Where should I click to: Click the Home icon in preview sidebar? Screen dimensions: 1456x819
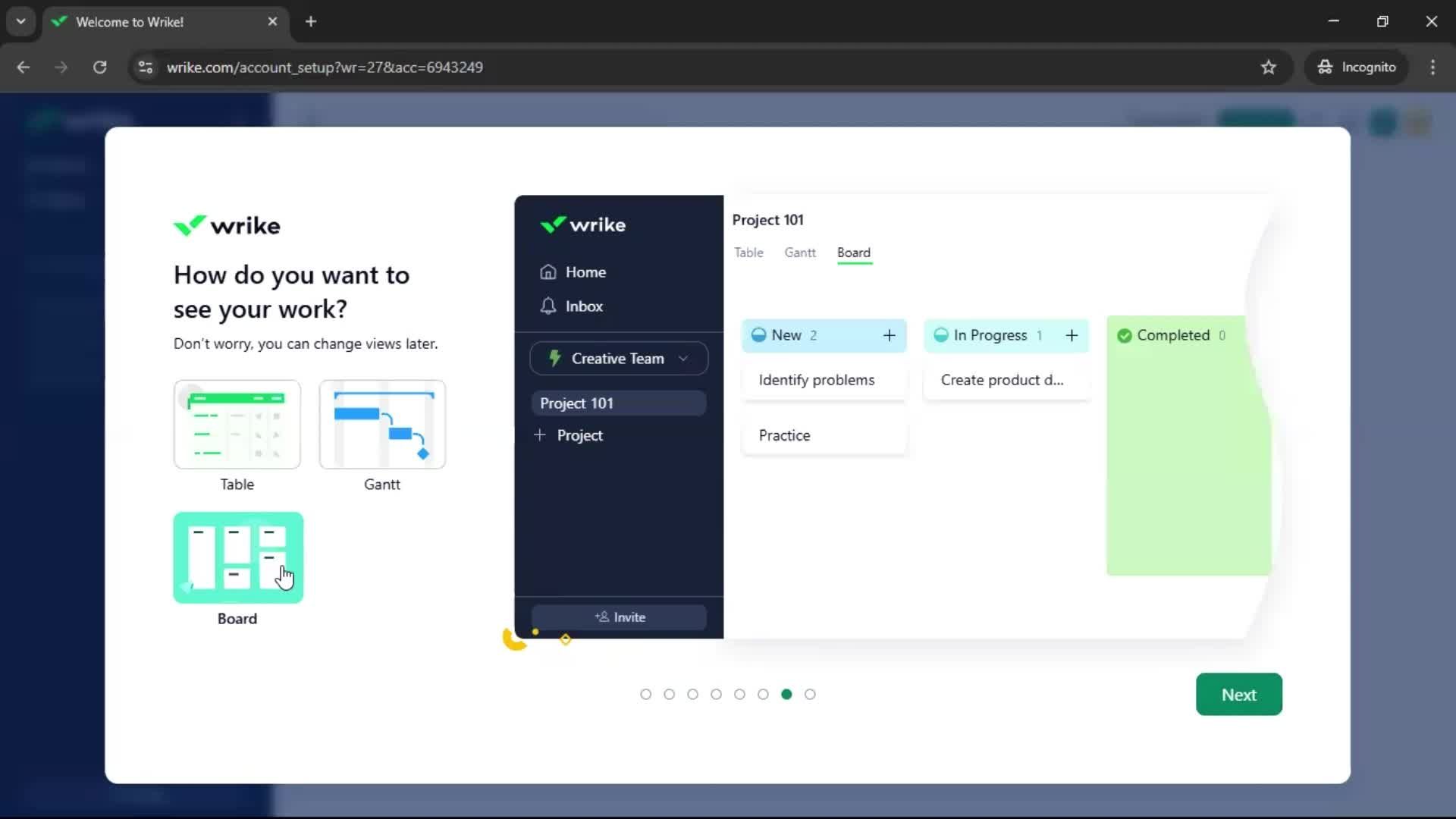(x=548, y=272)
